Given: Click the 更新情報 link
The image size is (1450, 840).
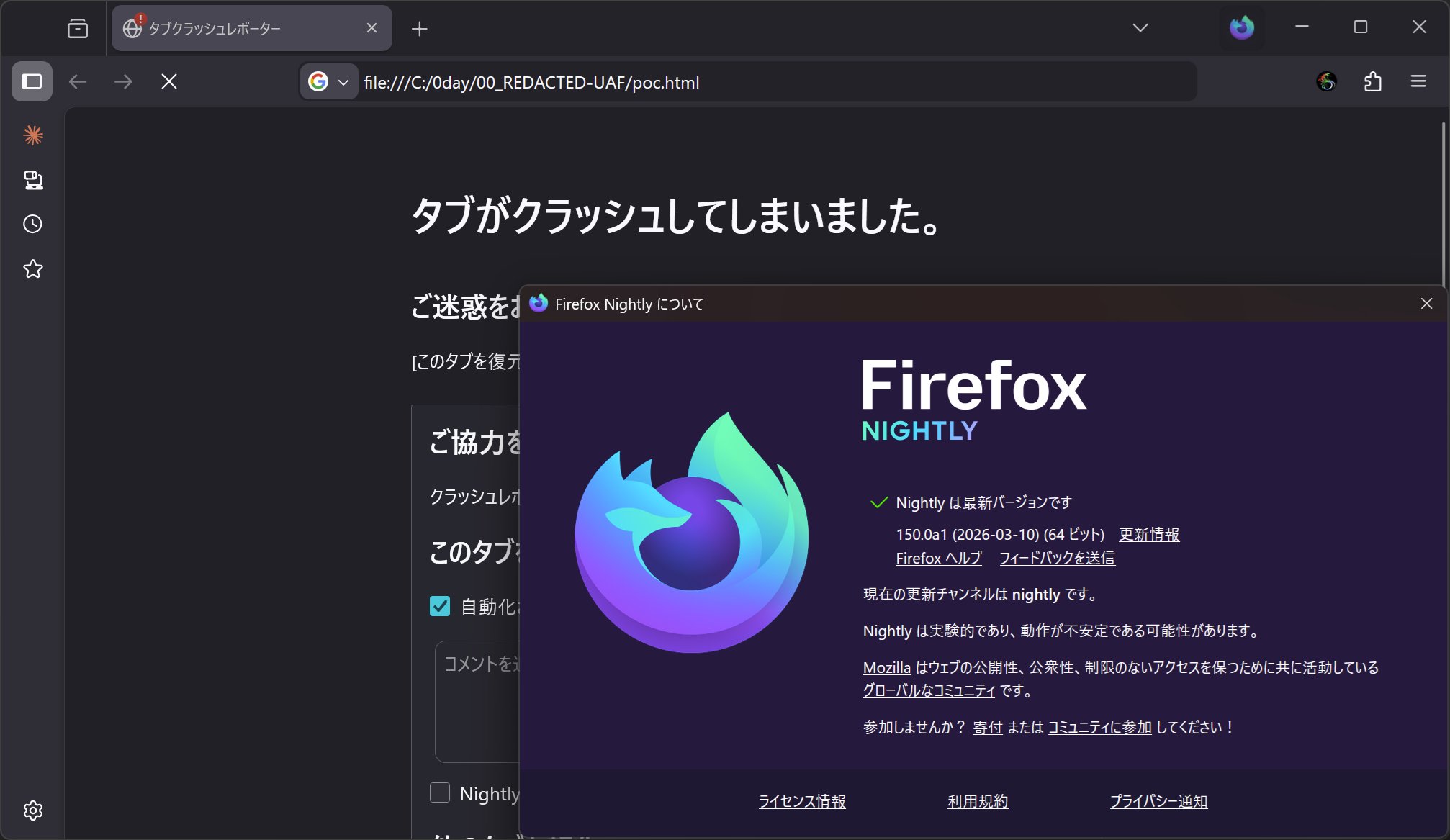Looking at the screenshot, I should click(x=1150, y=535).
